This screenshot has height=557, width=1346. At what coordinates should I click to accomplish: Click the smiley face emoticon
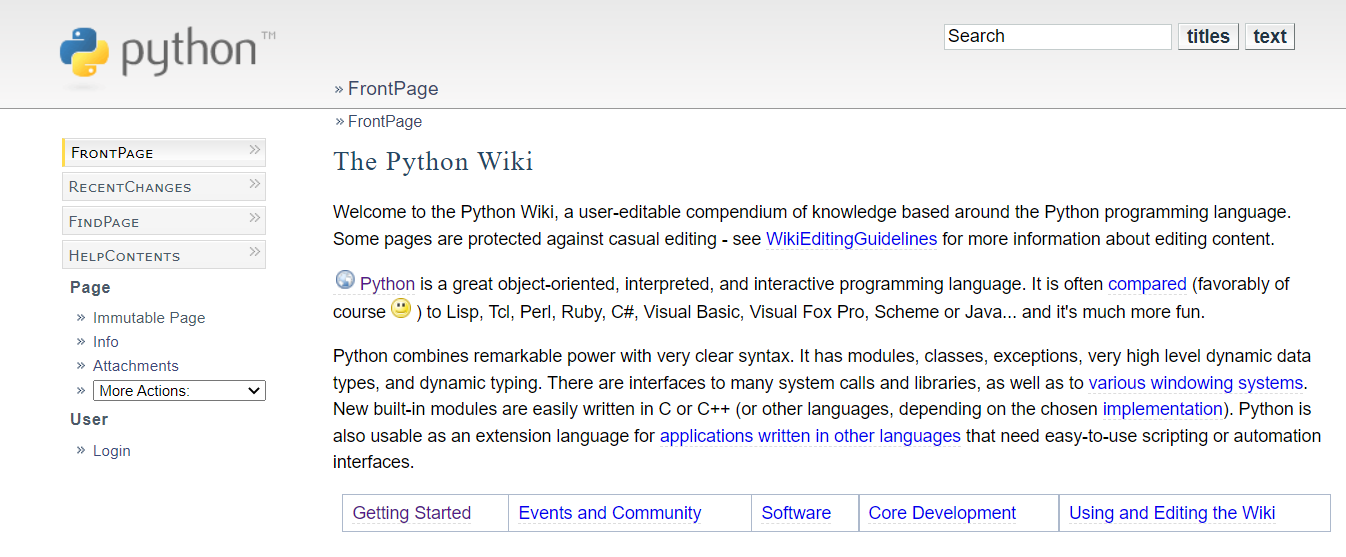pyautogui.click(x=401, y=309)
